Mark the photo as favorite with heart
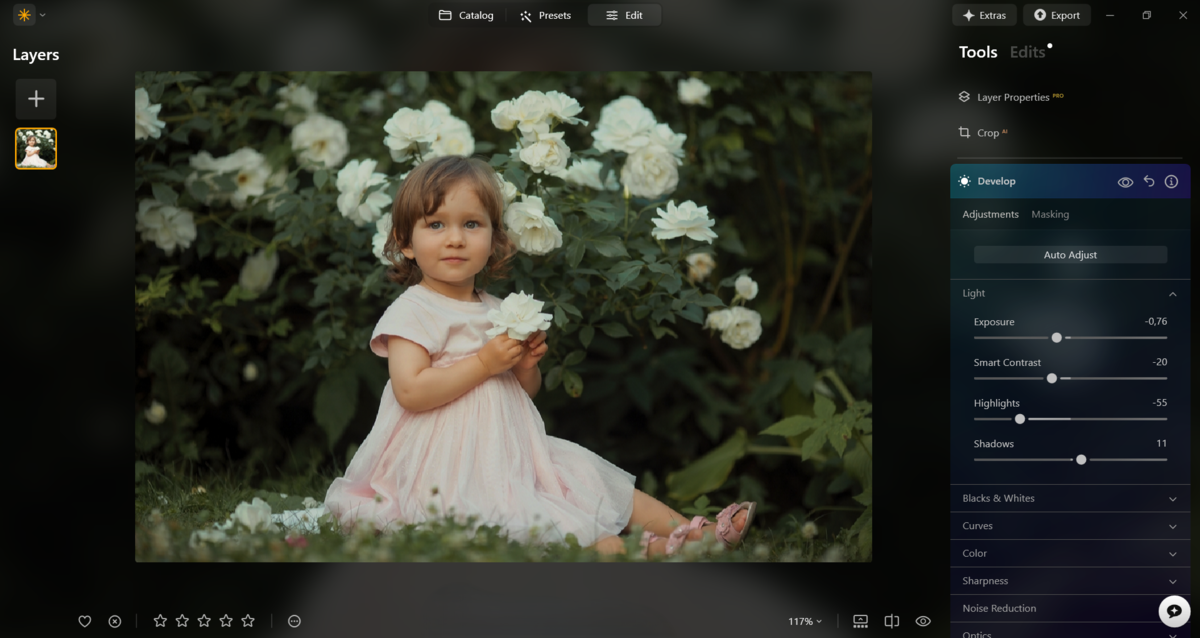Viewport: 1200px width, 638px height. 85,621
